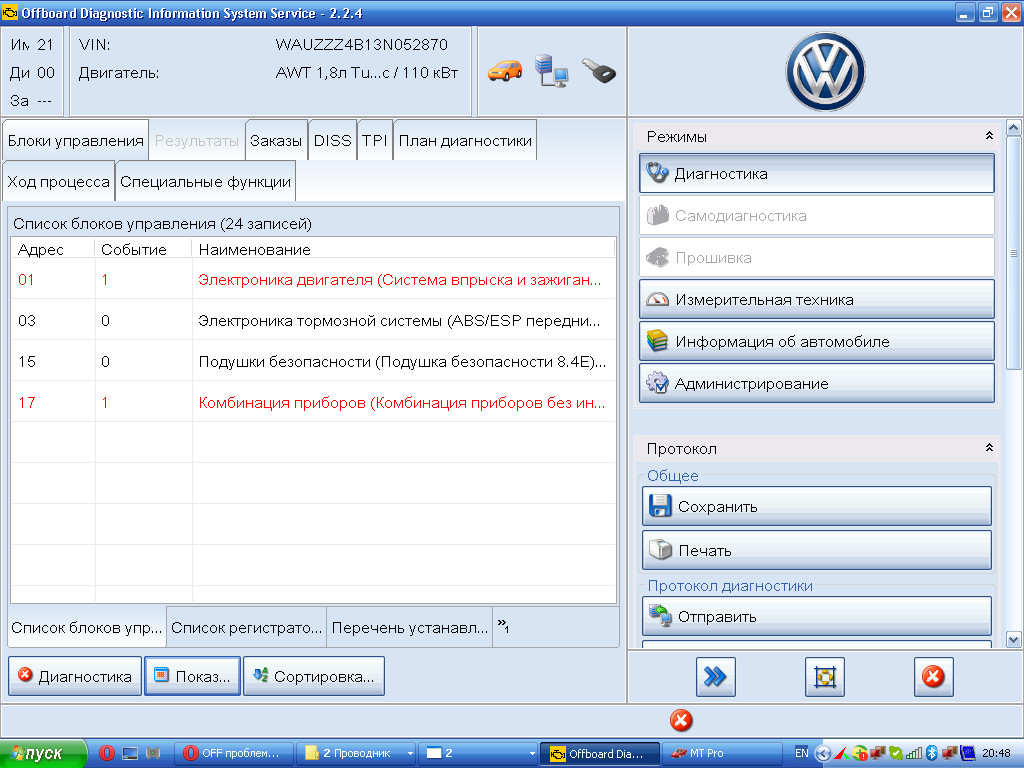Click the ignition key status icon
Screen dimensions: 1024x768
(598, 71)
